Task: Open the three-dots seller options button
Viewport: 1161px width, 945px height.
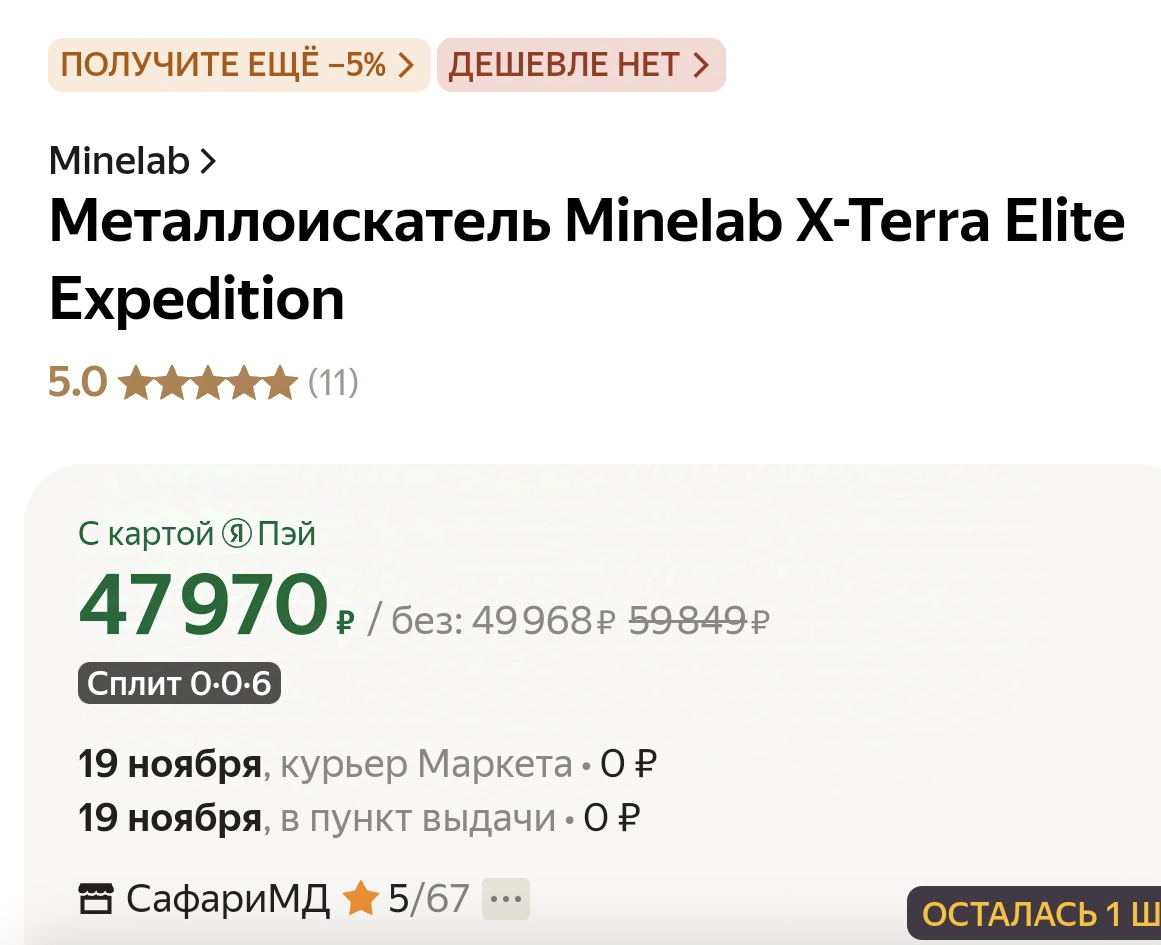Action: [x=505, y=899]
